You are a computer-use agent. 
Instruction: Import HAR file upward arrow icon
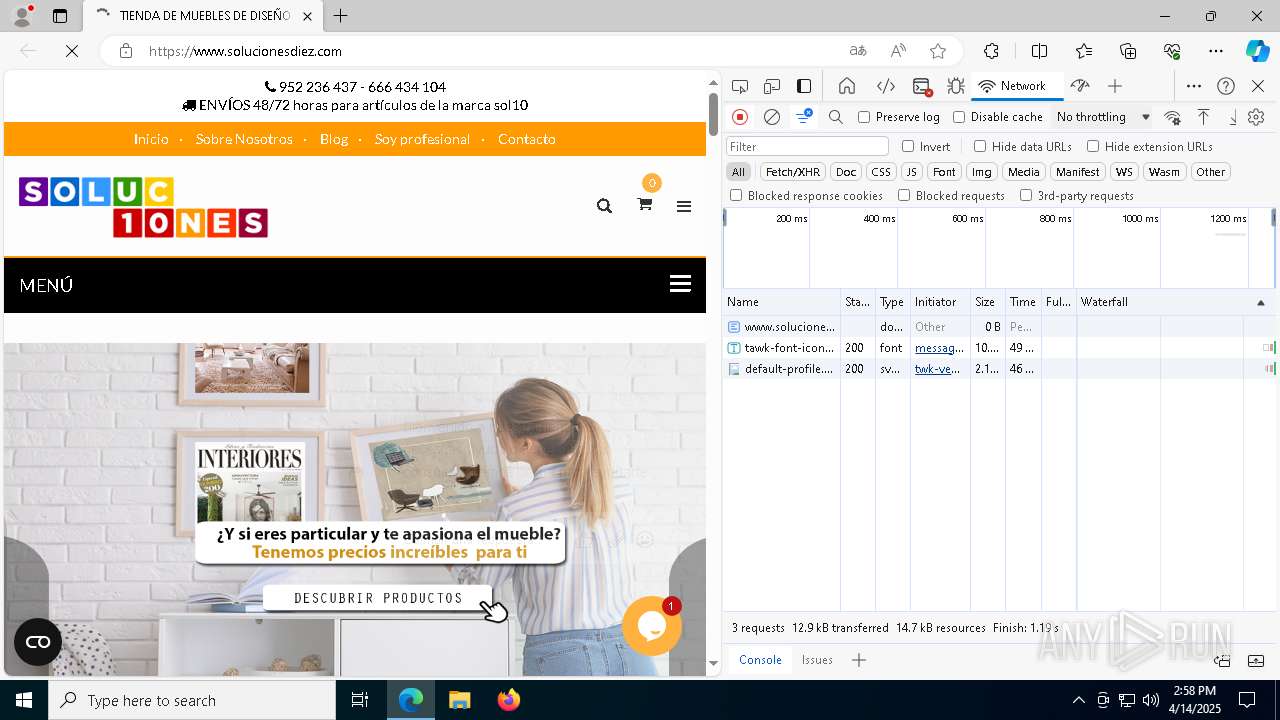1204,117
